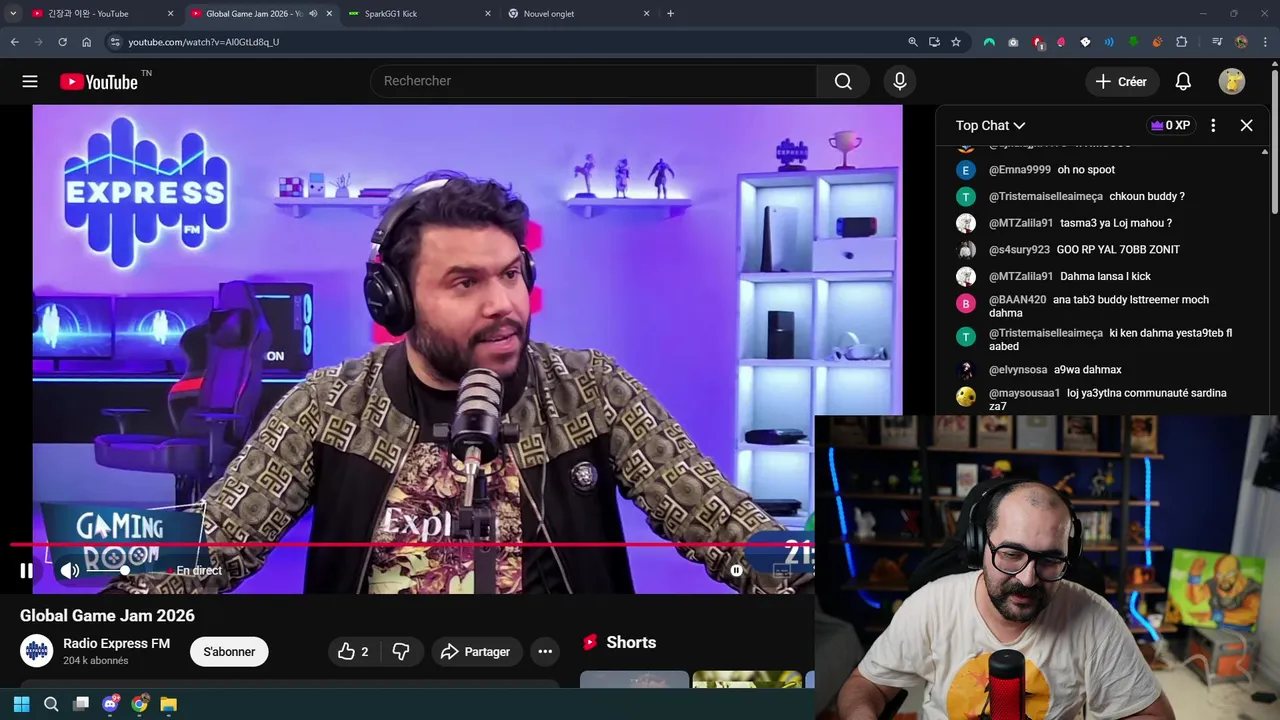Pause the live video
The image size is (1280, 720).
(26, 571)
